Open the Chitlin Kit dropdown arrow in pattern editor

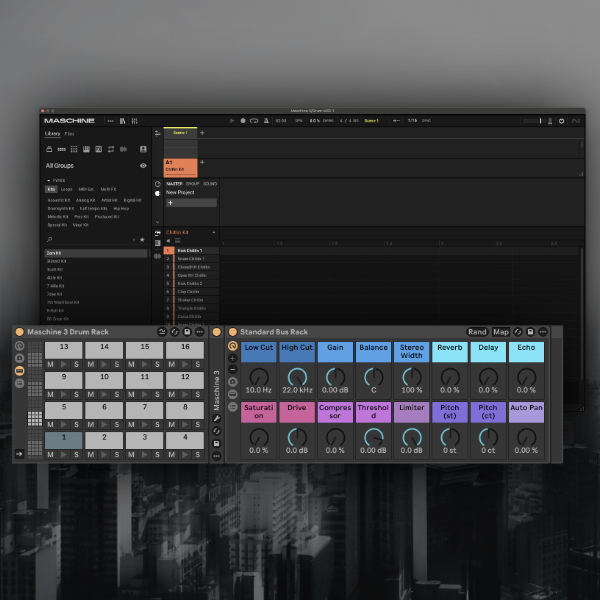click(x=214, y=232)
